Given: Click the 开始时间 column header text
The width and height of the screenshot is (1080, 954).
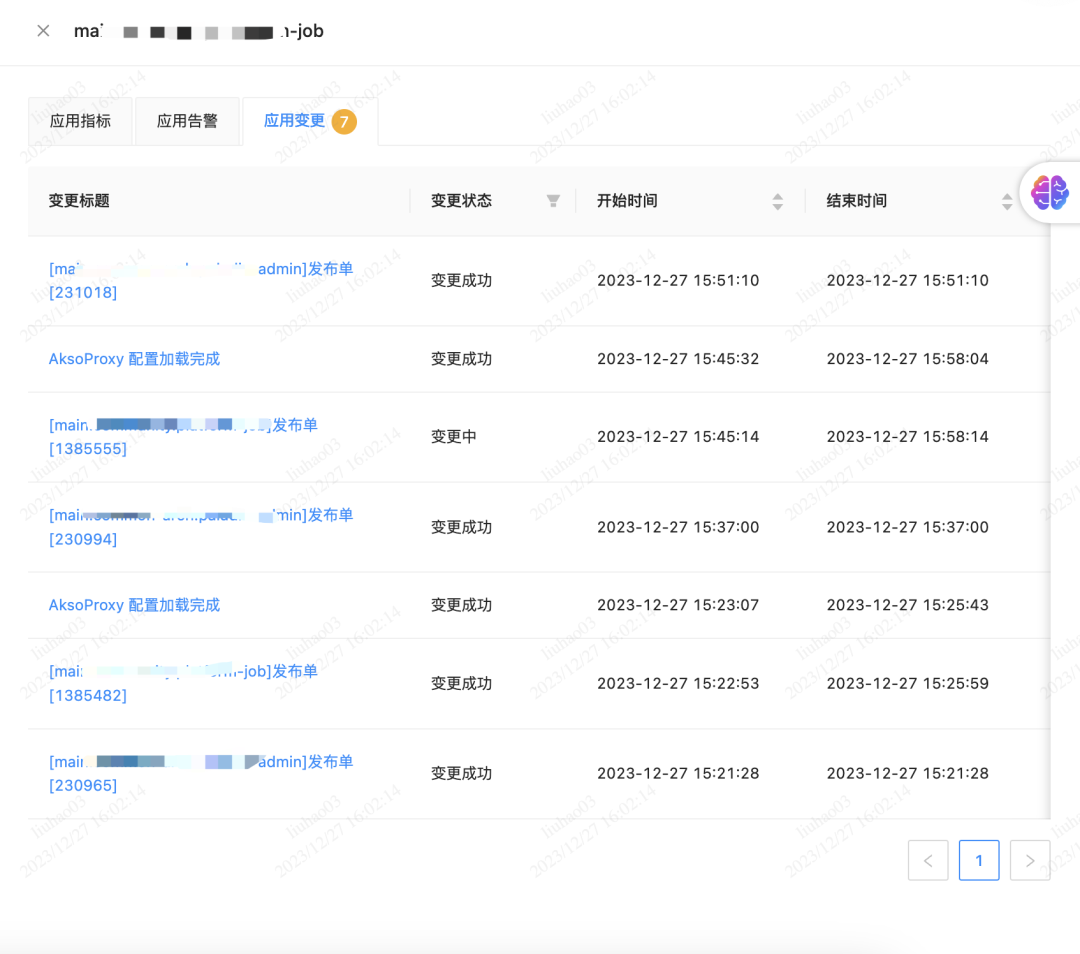Looking at the screenshot, I should pos(627,201).
